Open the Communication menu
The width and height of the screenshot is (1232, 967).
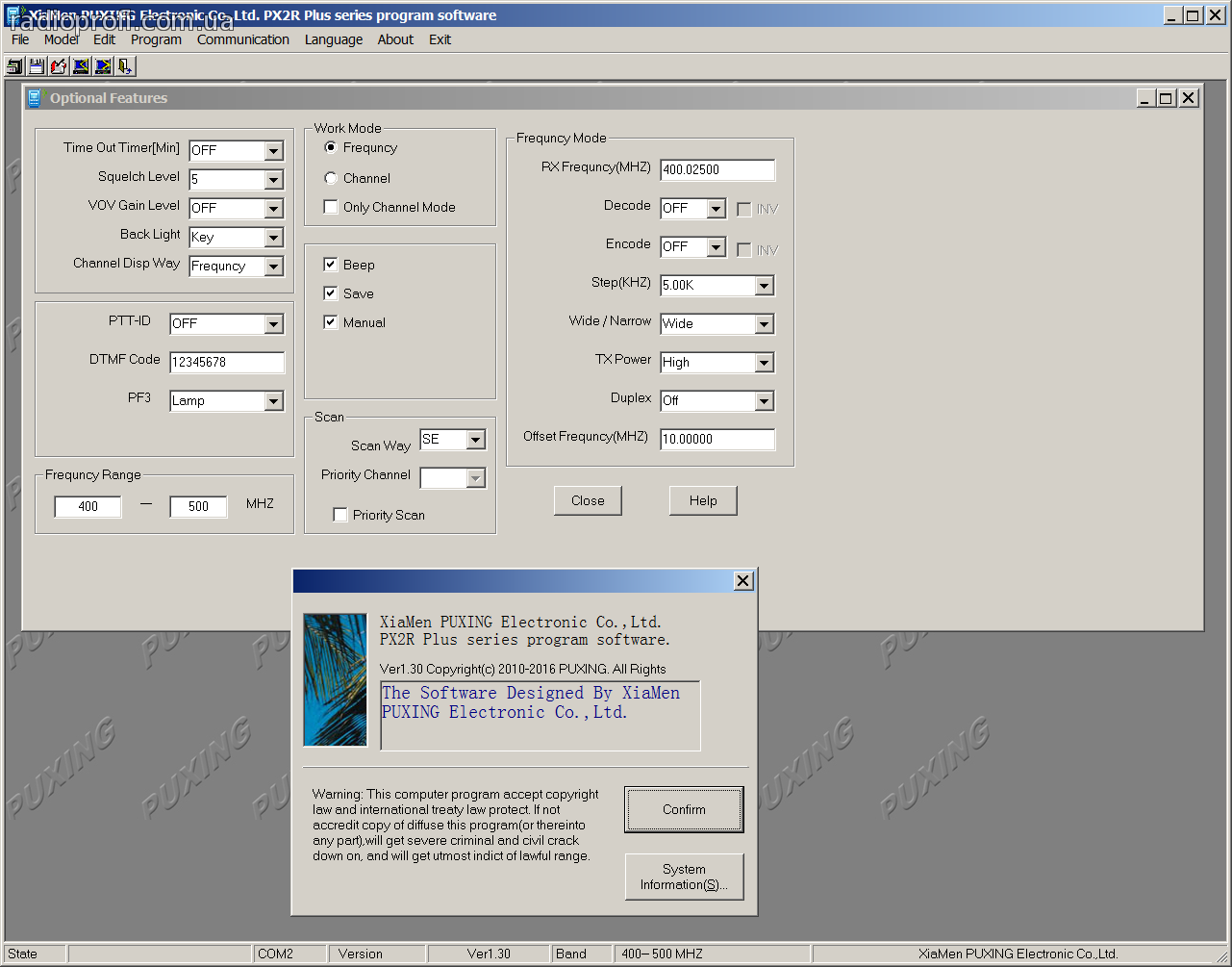243,39
